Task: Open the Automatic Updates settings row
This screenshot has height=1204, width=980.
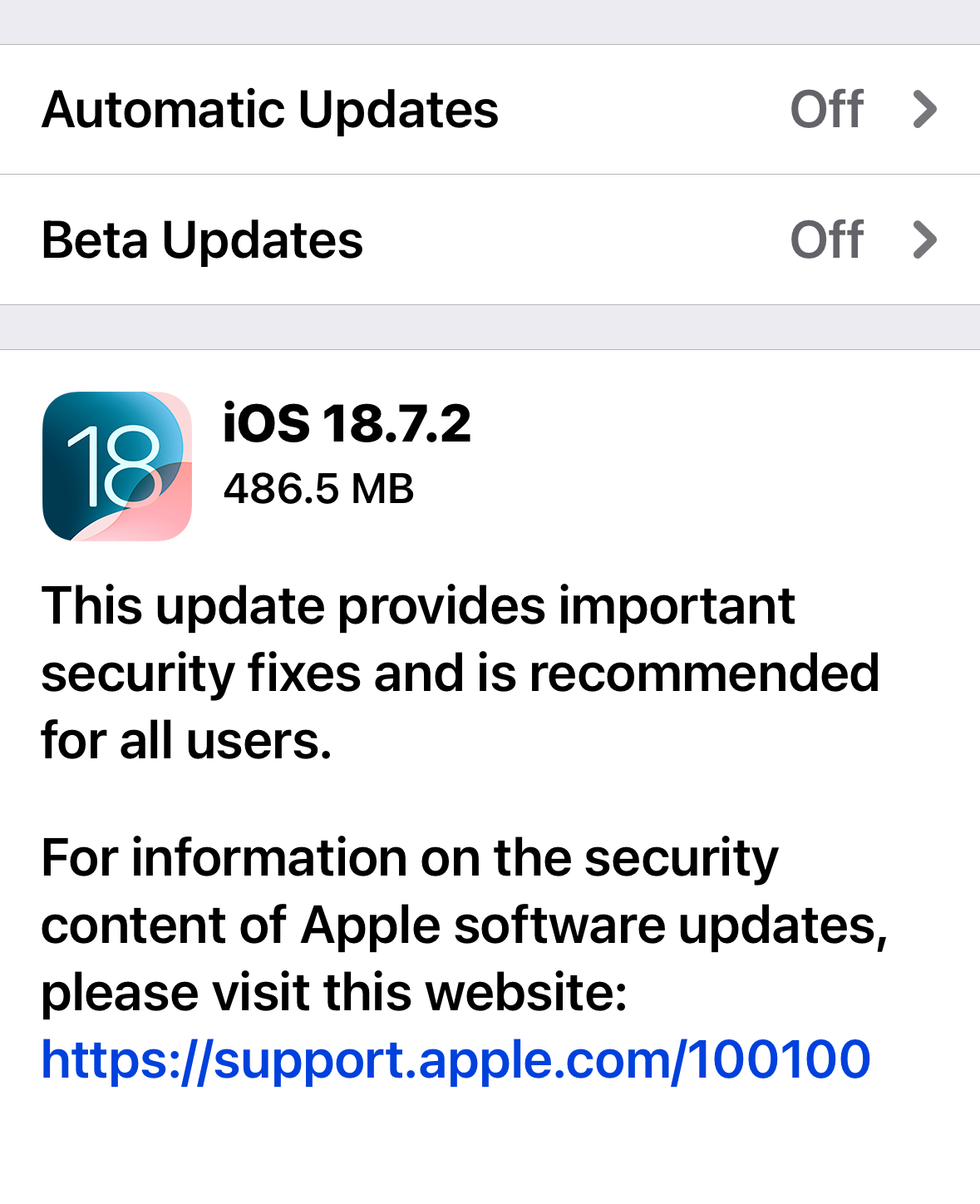Action: [490, 110]
